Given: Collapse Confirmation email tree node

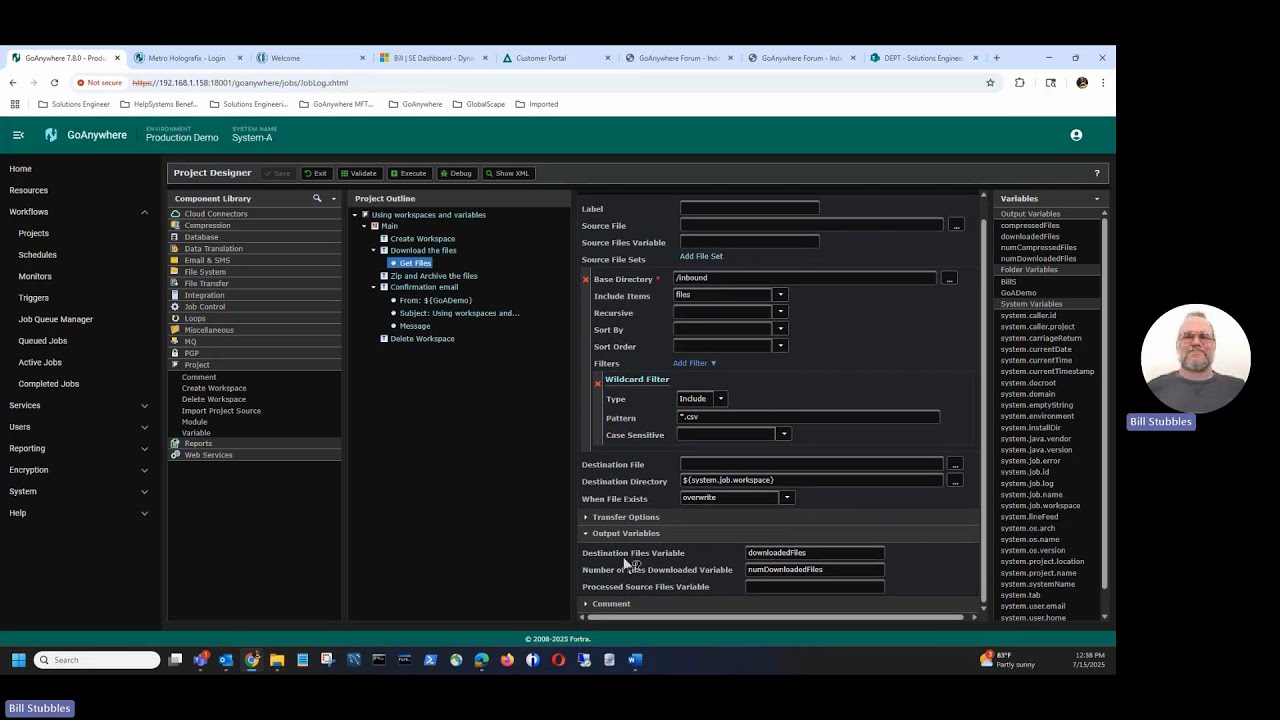Looking at the screenshot, I should pyautogui.click(x=373, y=287).
